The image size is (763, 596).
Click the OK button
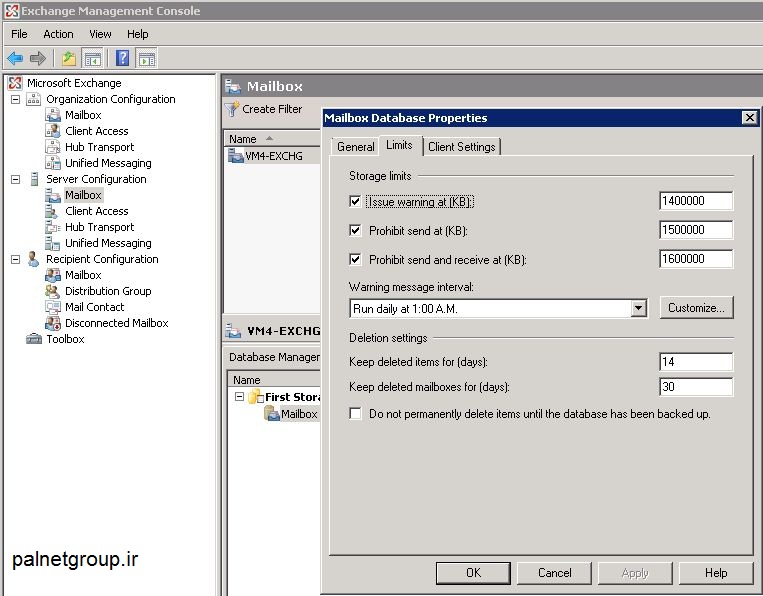(x=473, y=573)
